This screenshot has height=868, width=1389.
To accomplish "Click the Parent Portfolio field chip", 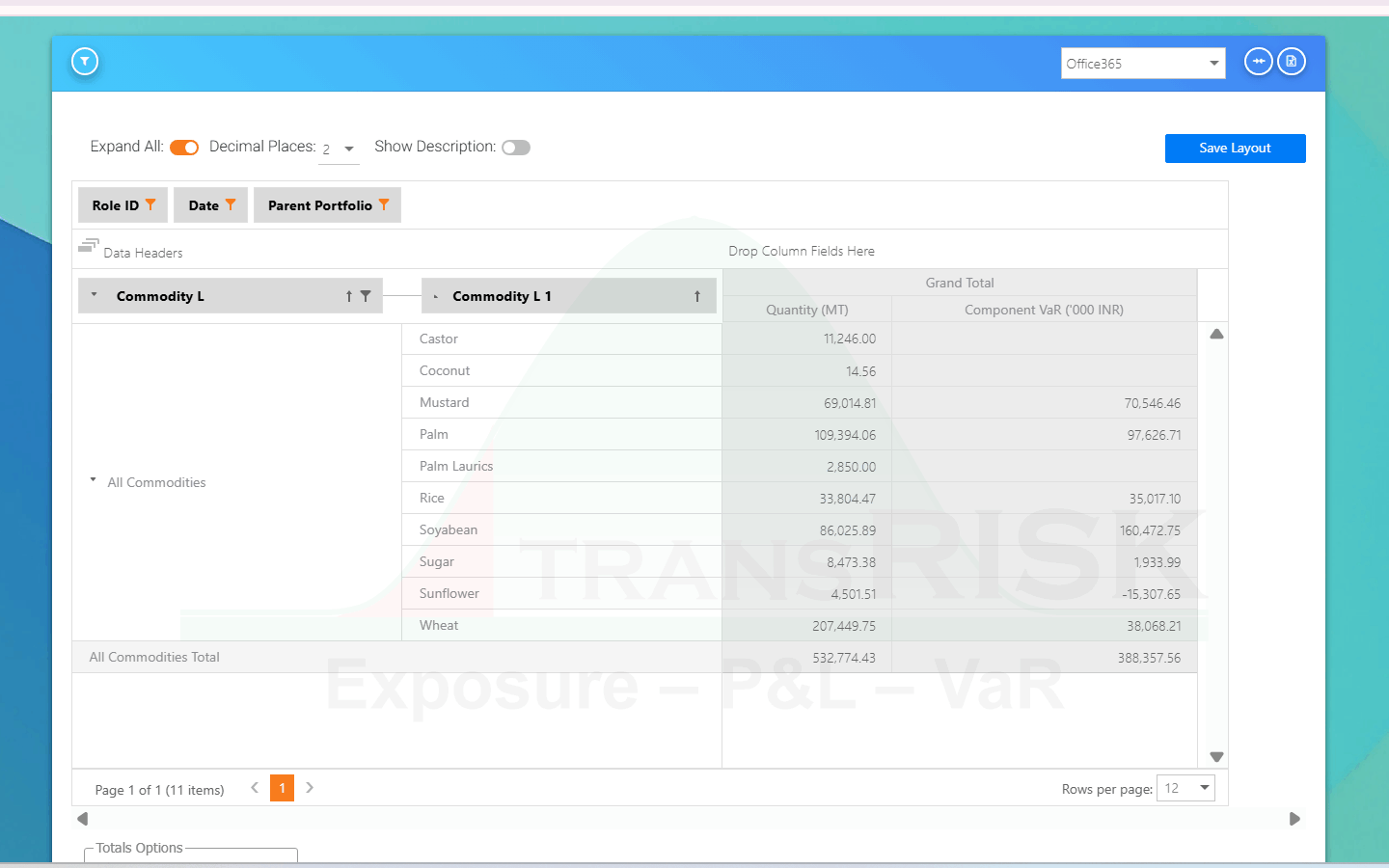I will click(327, 204).
